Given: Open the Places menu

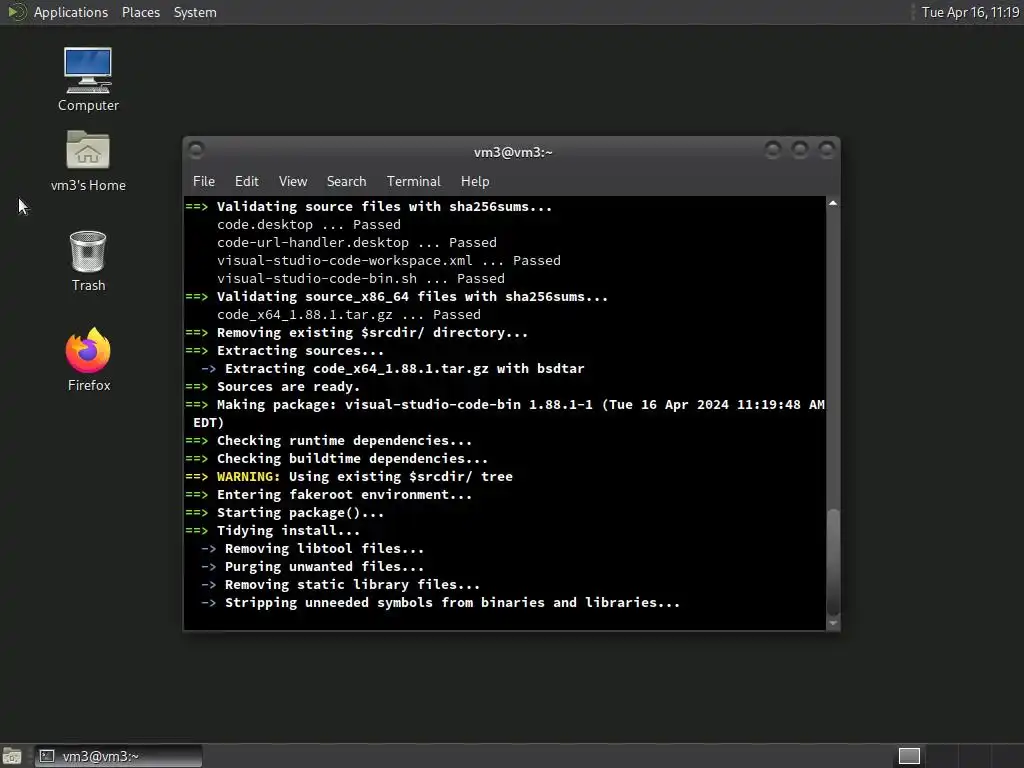Looking at the screenshot, I should pyautogui.click(x=140, y=12).
